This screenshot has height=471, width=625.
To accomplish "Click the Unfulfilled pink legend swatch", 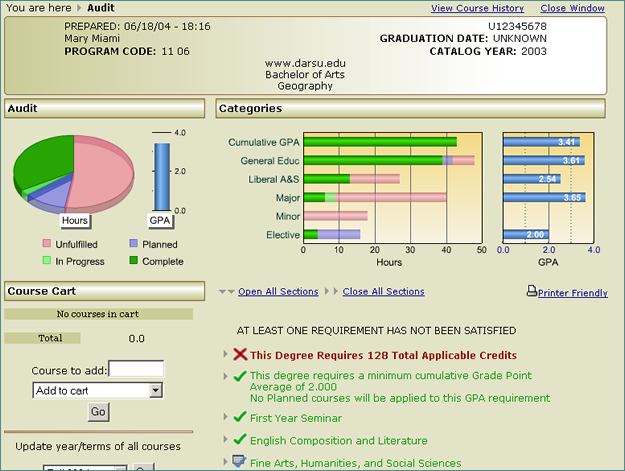I will pyautogui.click(x=47, y=243).
